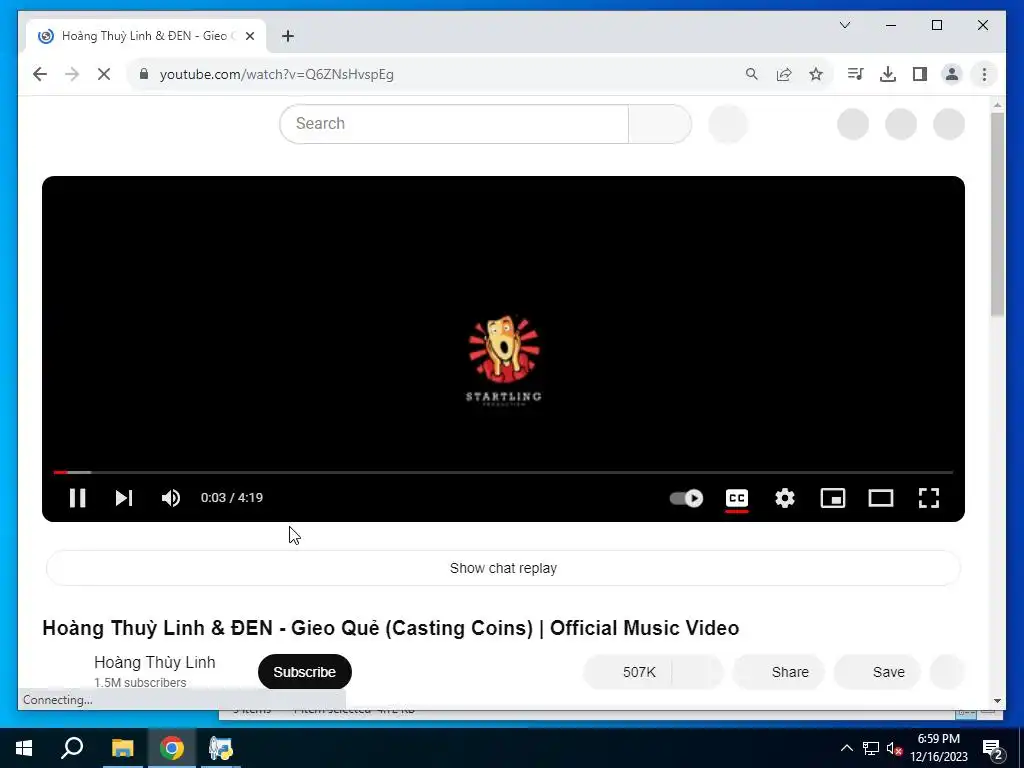Click Show chat replay
1024x768 pixels.
pyautogui.click(x=503, y=568)
